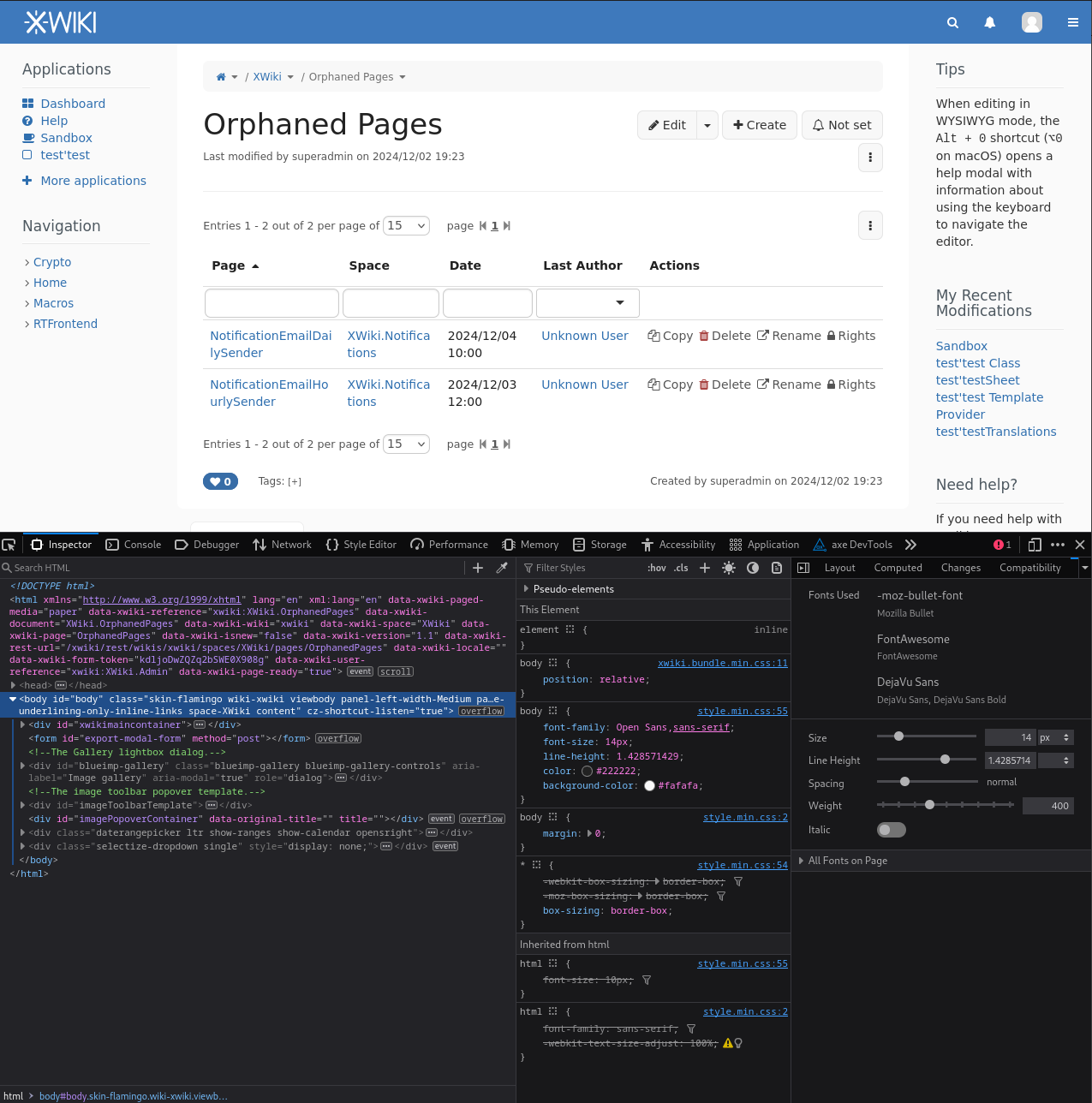Toggle the .cls classes panel

[x=681, y=568]
